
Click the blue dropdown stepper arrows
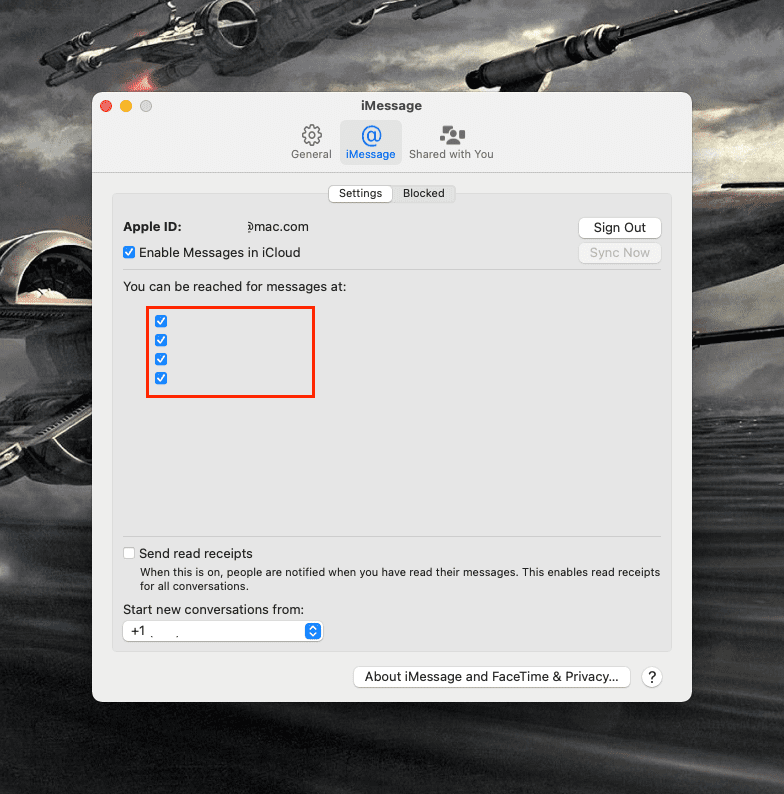313,631
